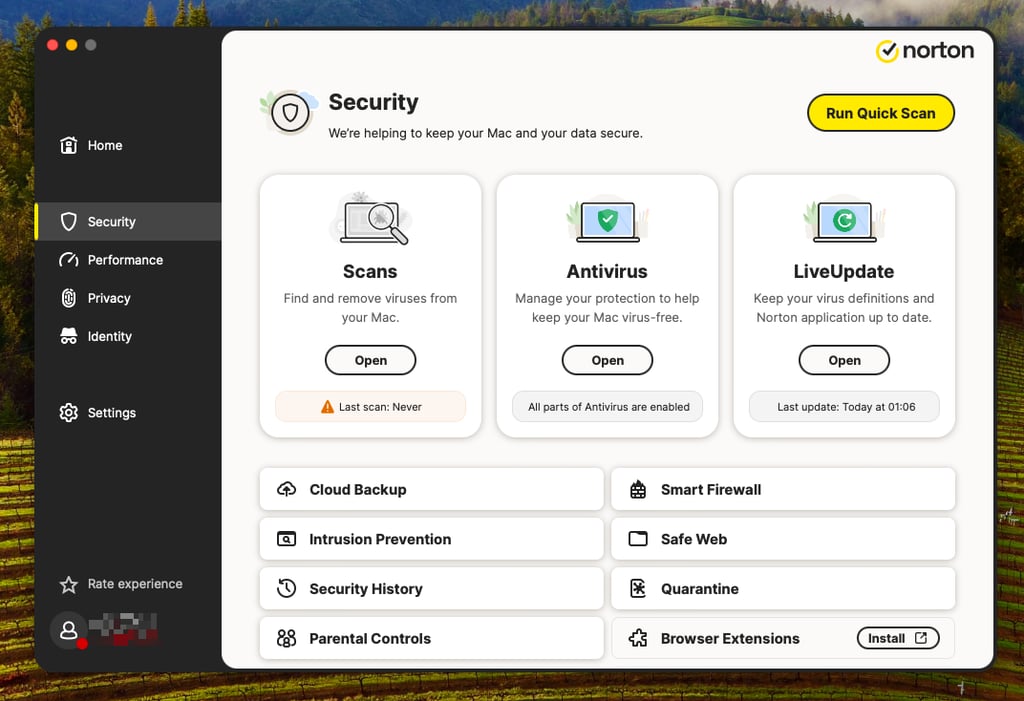Click the Security header shield emblem
The image size is (1024, 701).
(290, 112)
